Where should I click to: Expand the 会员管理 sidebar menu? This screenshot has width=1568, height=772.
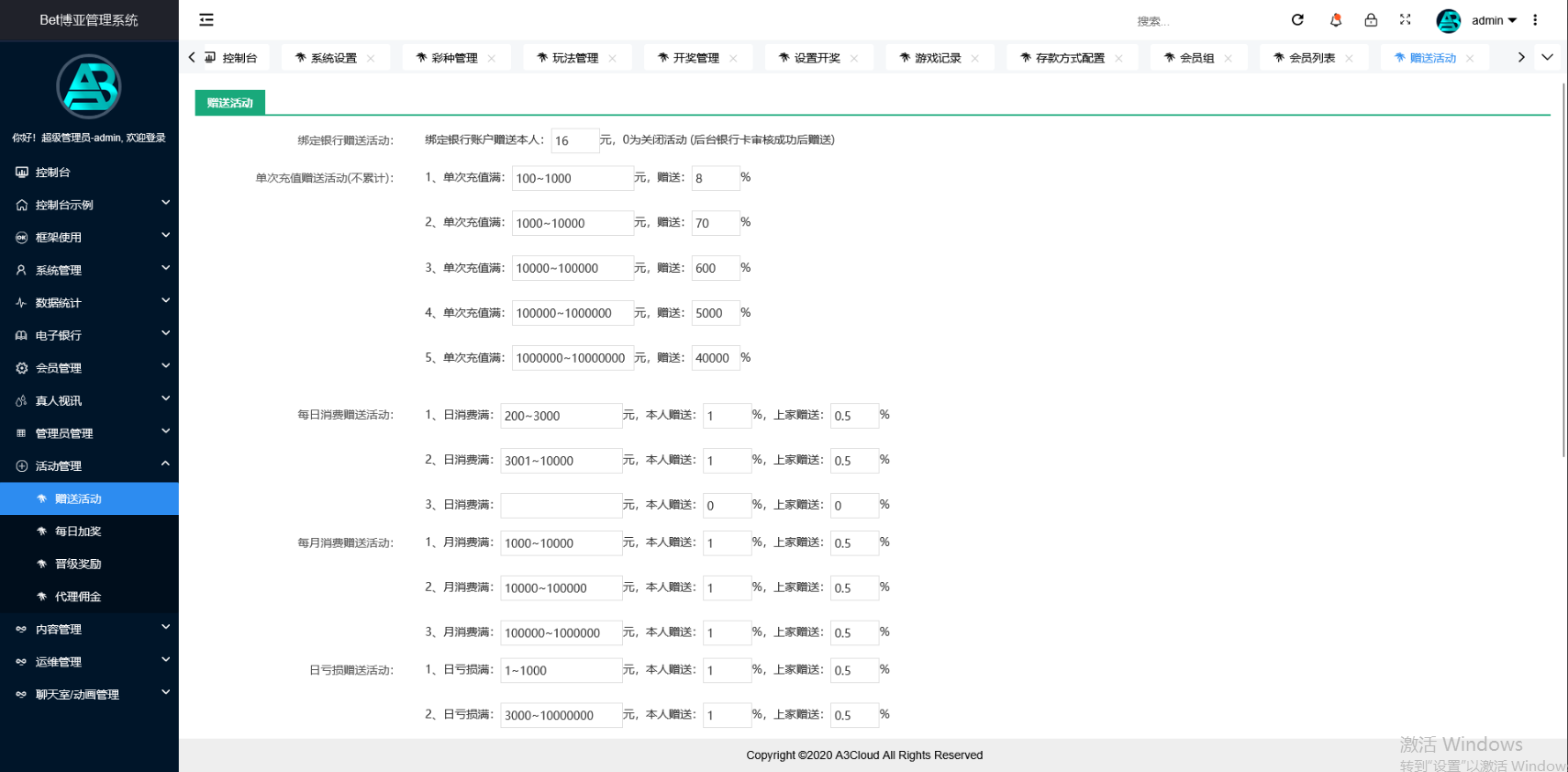(x=89, y=367)
